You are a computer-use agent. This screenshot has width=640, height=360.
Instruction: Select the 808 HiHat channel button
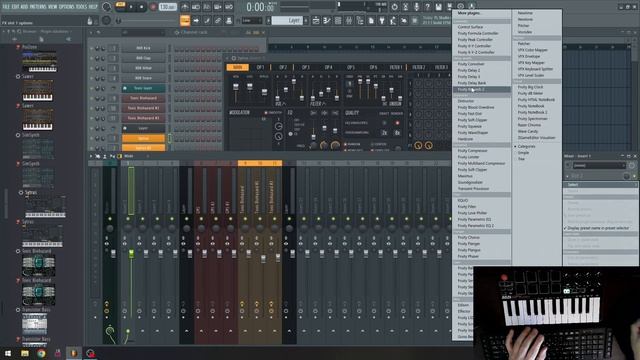[x=143, y=68]
